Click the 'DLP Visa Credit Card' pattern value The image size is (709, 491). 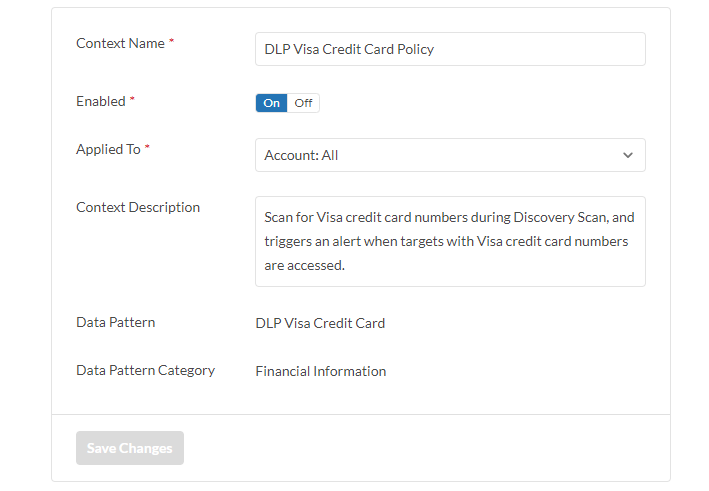pos(320,323)
